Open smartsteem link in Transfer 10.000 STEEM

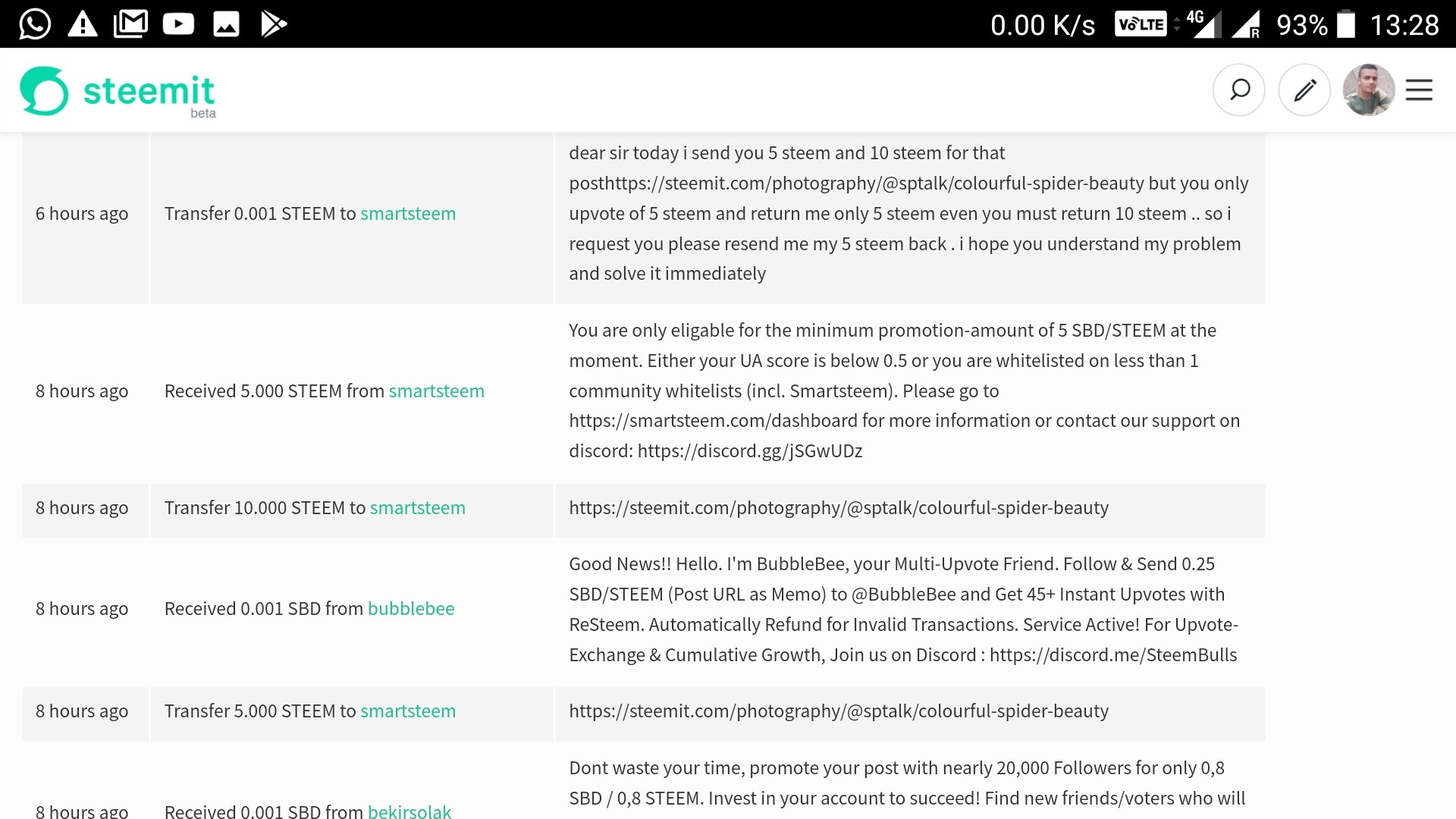[x=418, y=508]
